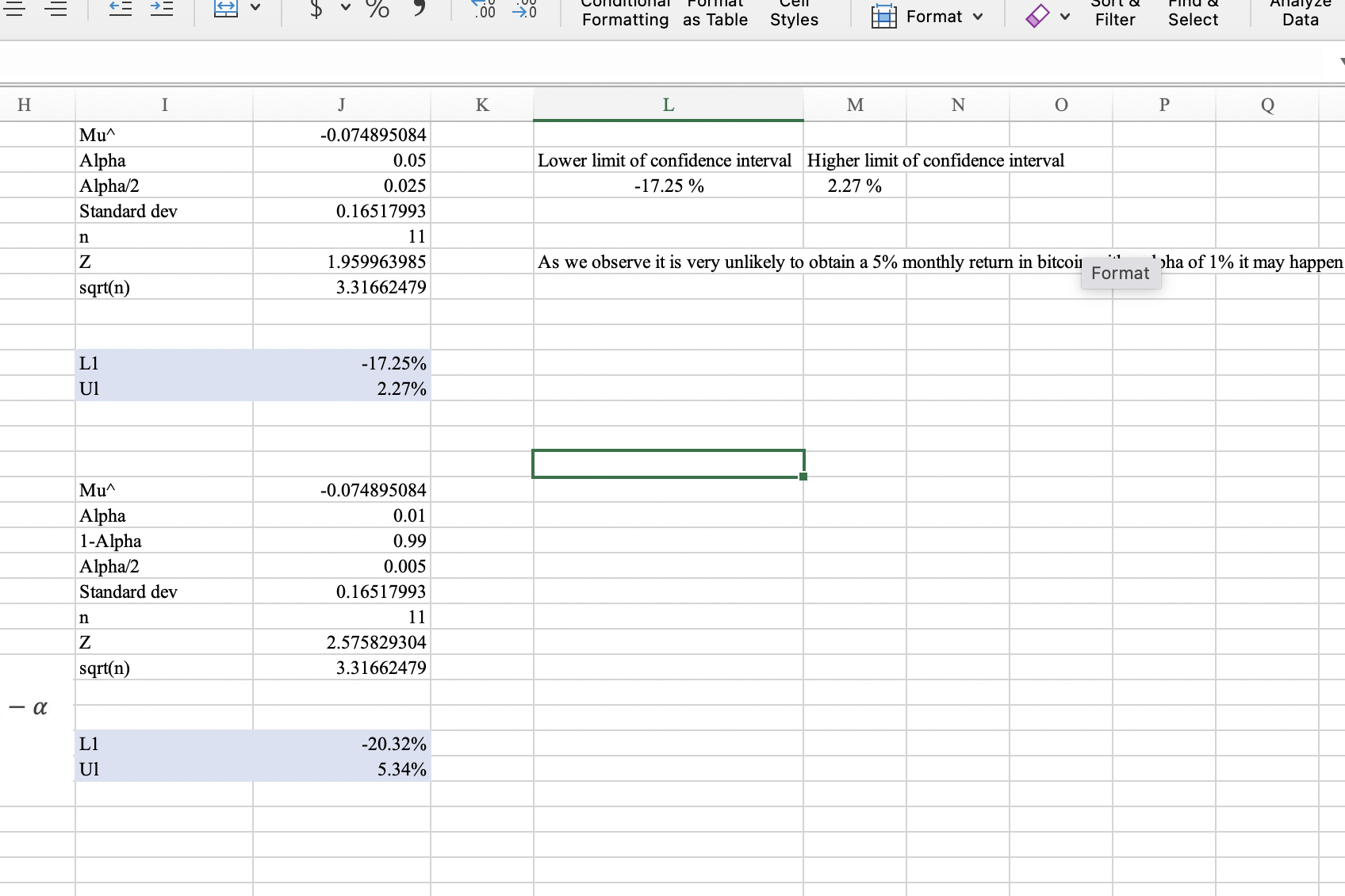Viewport: 1345px width, 896px height.
Task: Click the Merge & Center icon
Action: pos(226,8)
